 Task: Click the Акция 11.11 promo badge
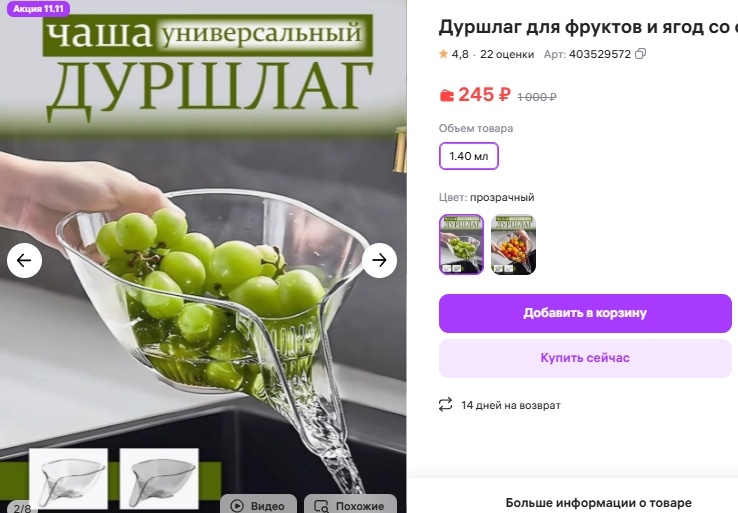point(38,8)
